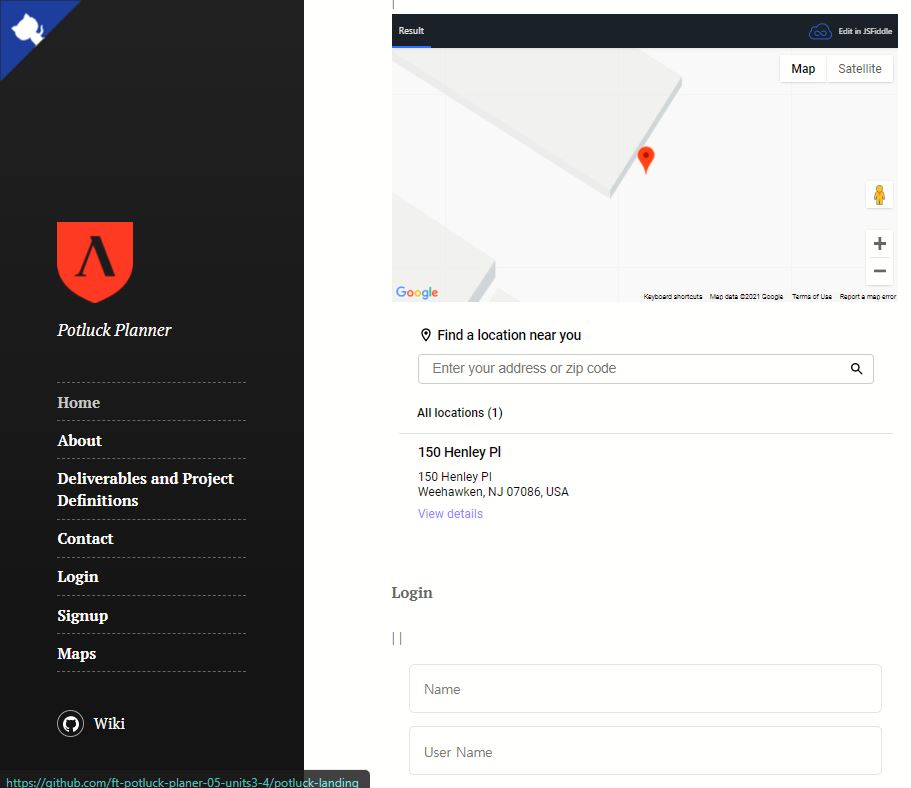
Task: Click the GitHub icon beside Wiki
Action: 70,724
